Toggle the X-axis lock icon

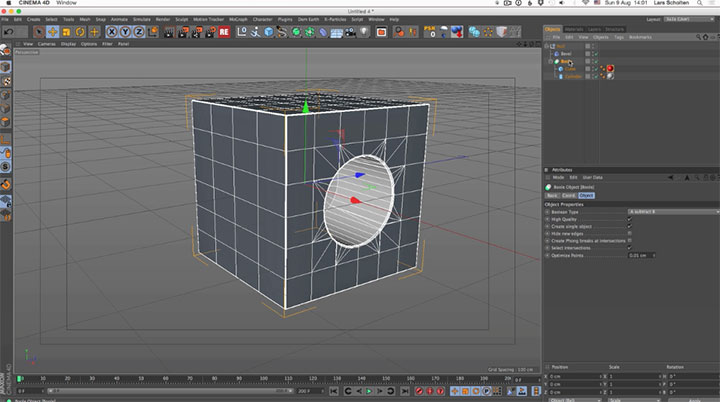(112, 32)
